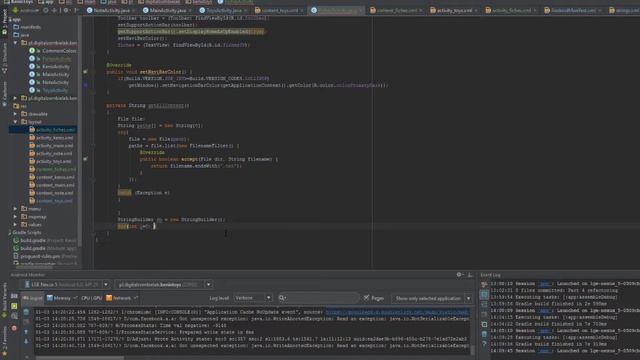Screen dimensions: 640x360
Task: Open the Project tool window side tab
Action: (x=4, y=22)
